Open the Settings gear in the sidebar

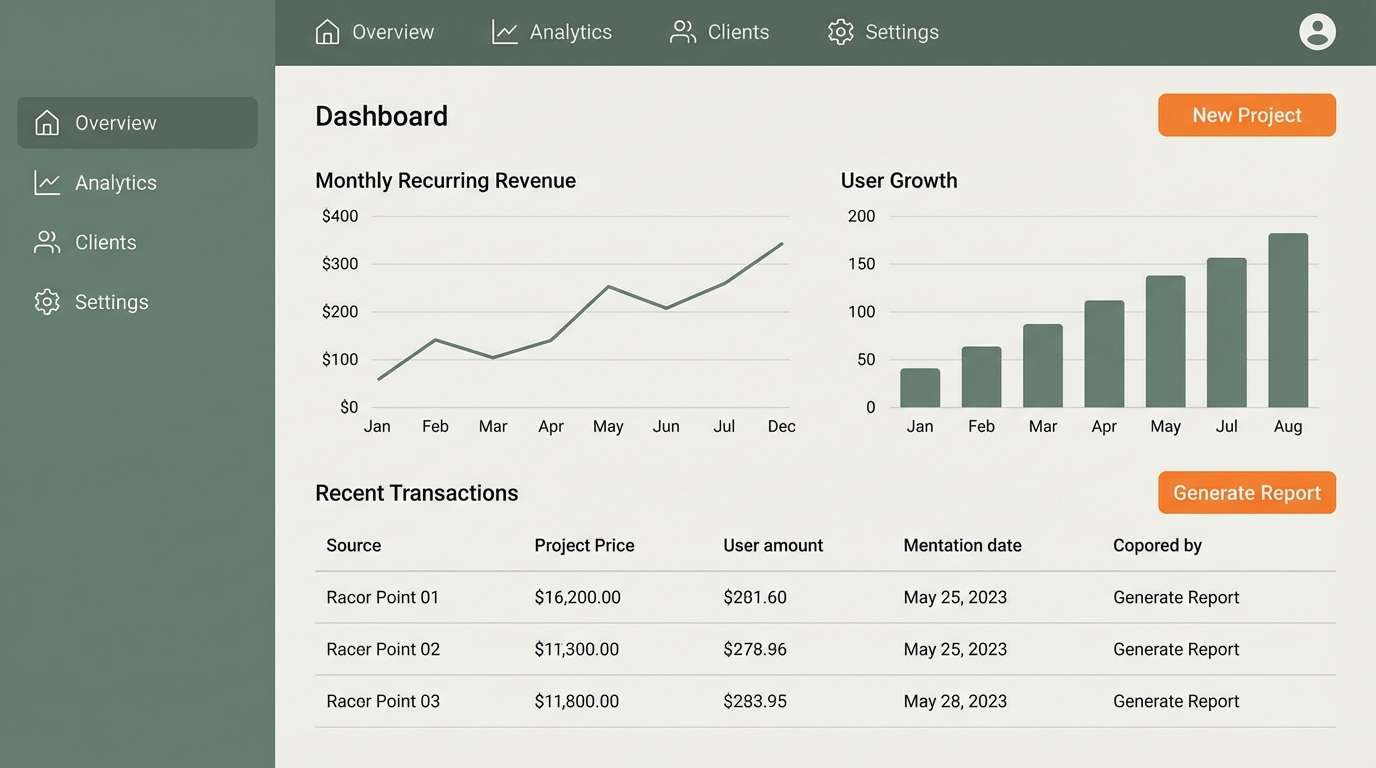pos(46,301)
